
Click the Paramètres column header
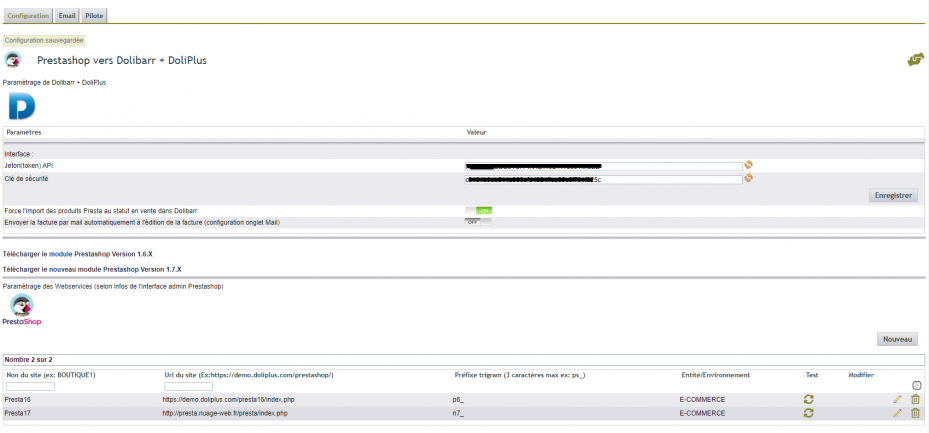[24, 132]
